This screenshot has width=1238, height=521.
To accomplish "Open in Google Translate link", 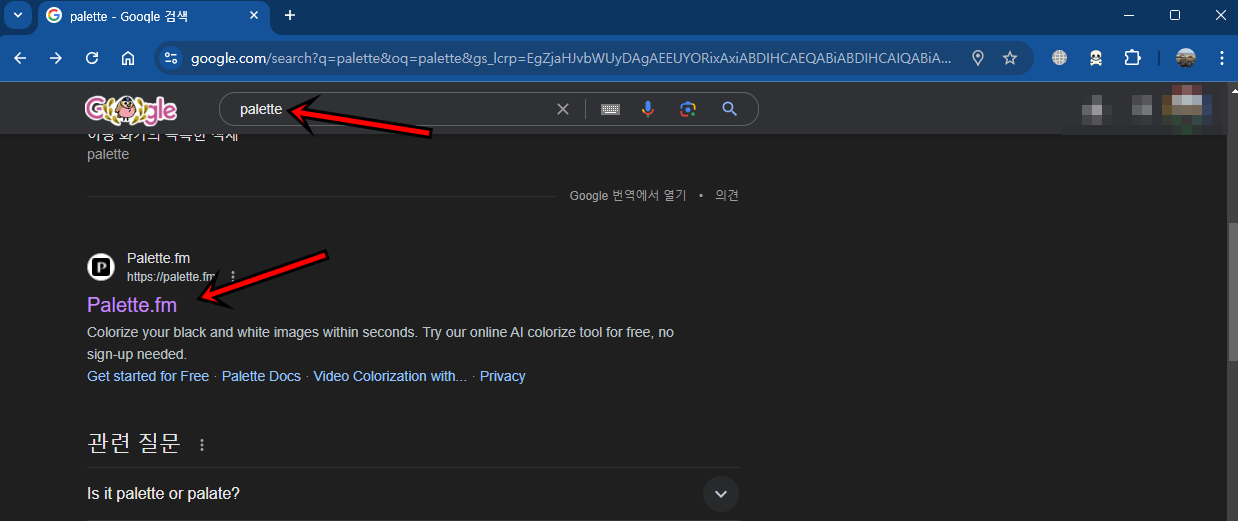I will (x=628, y=195).
